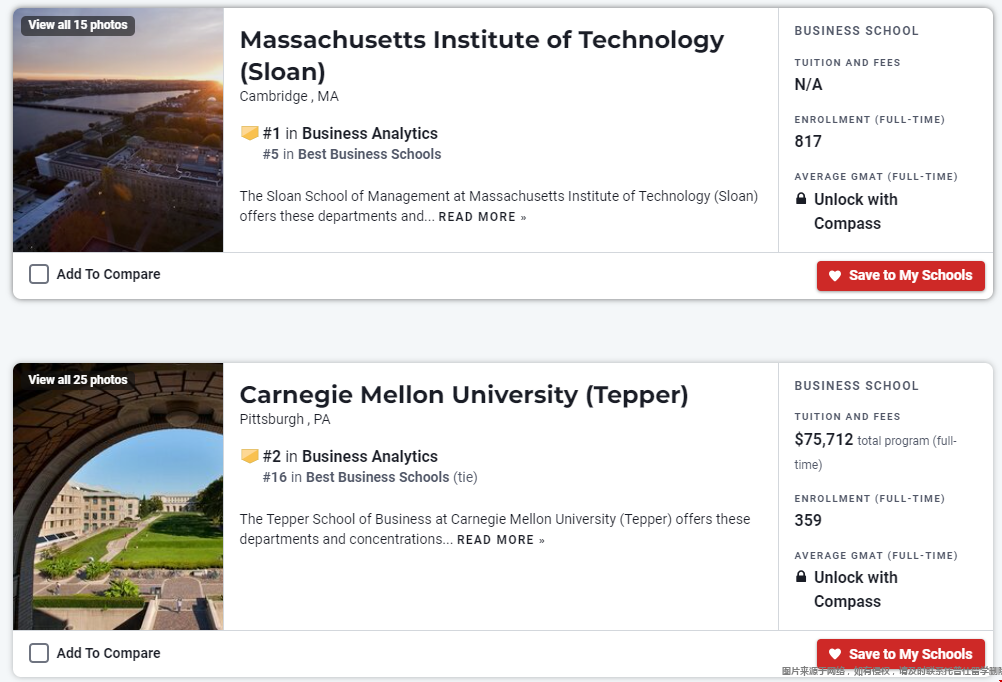This screenshot has width=1002, height=682.
Task: Expand Tepper description with READ MORE
Action: pos(501,540)
